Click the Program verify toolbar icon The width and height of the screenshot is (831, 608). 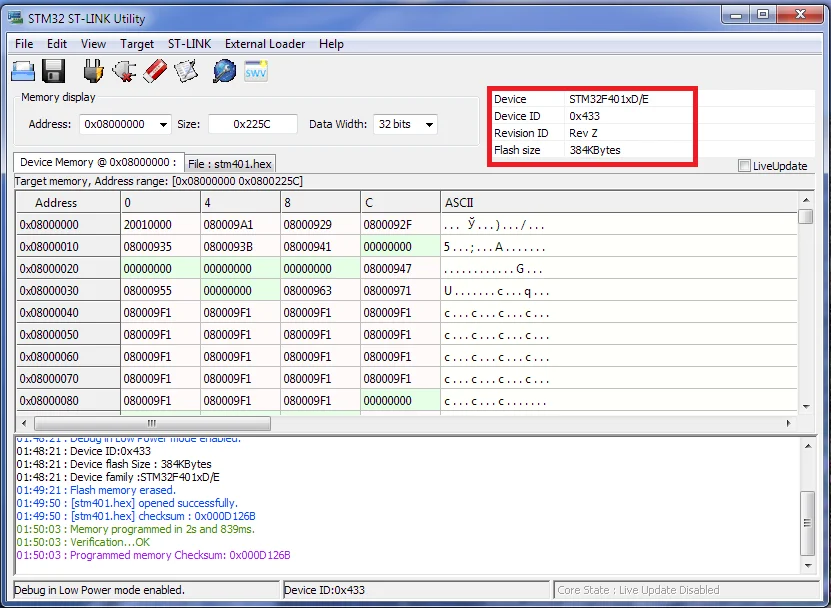186,71
